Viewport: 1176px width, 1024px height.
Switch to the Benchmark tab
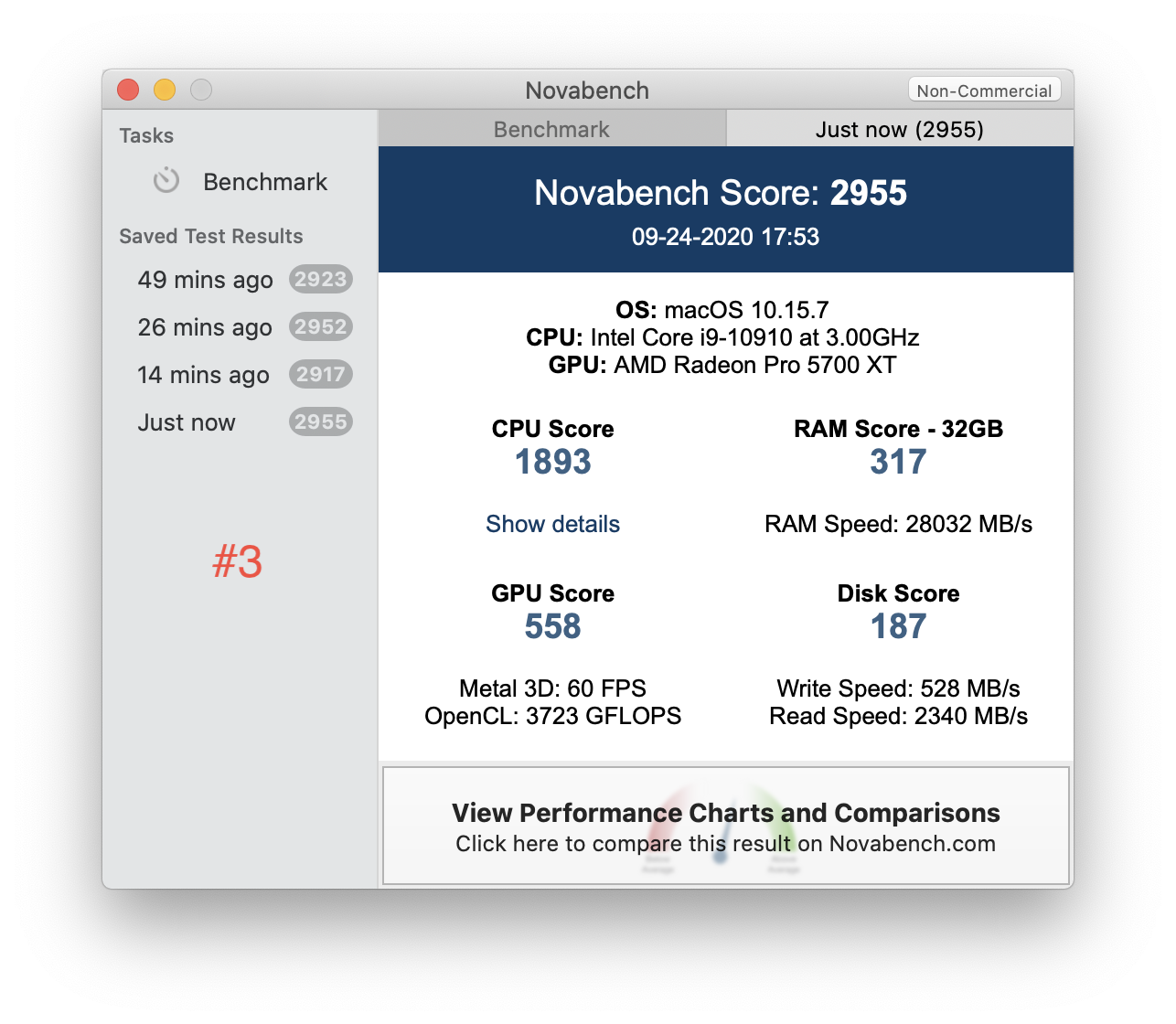(x=551, y=129)
